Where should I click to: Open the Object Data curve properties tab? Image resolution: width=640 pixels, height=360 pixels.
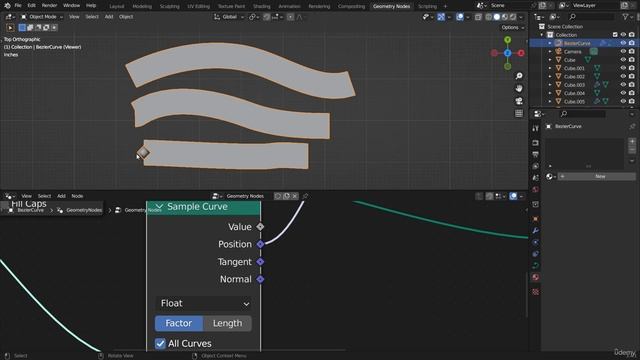point(535,266)
